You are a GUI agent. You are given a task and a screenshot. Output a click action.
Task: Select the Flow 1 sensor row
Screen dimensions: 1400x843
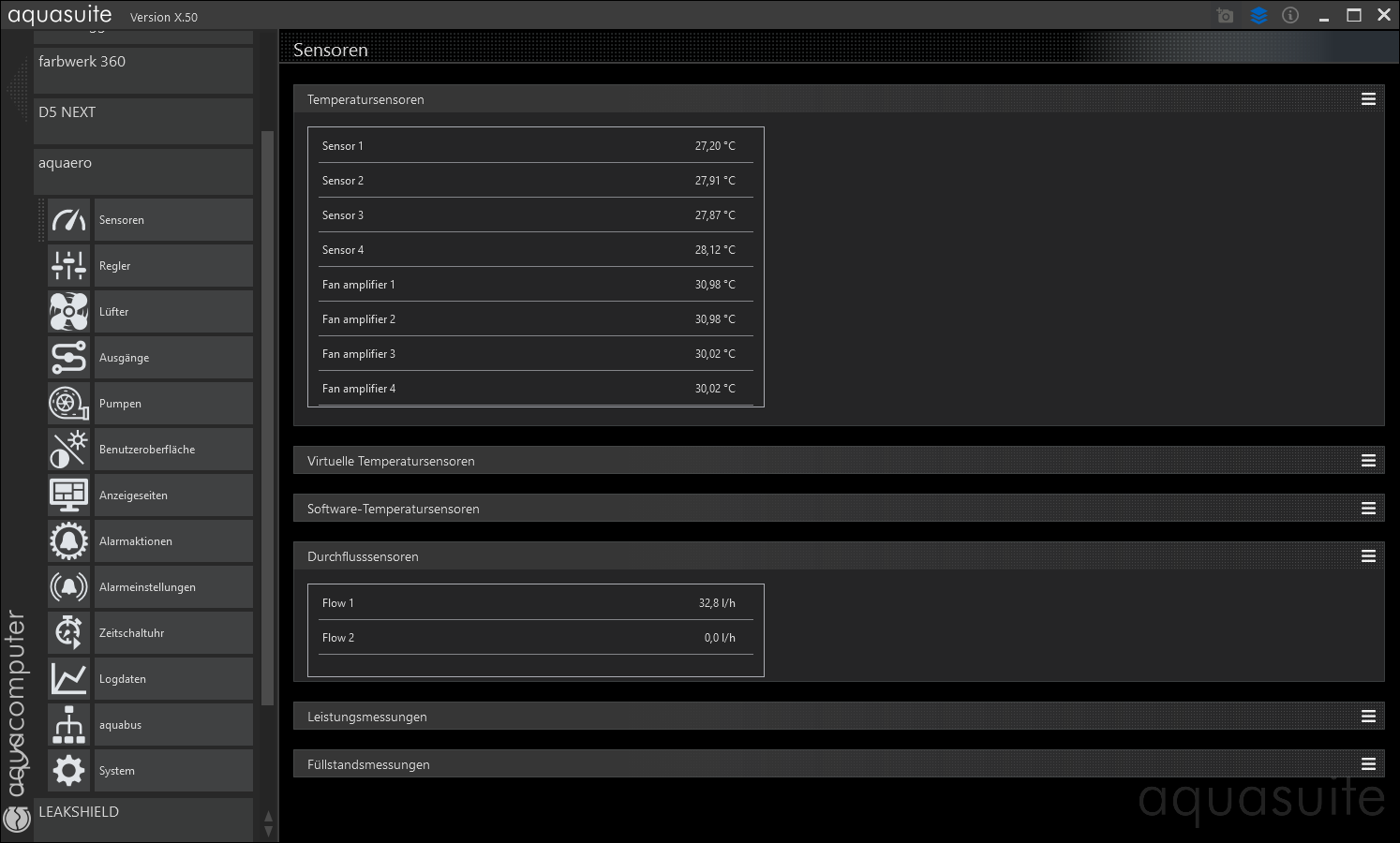coord(536,603)
